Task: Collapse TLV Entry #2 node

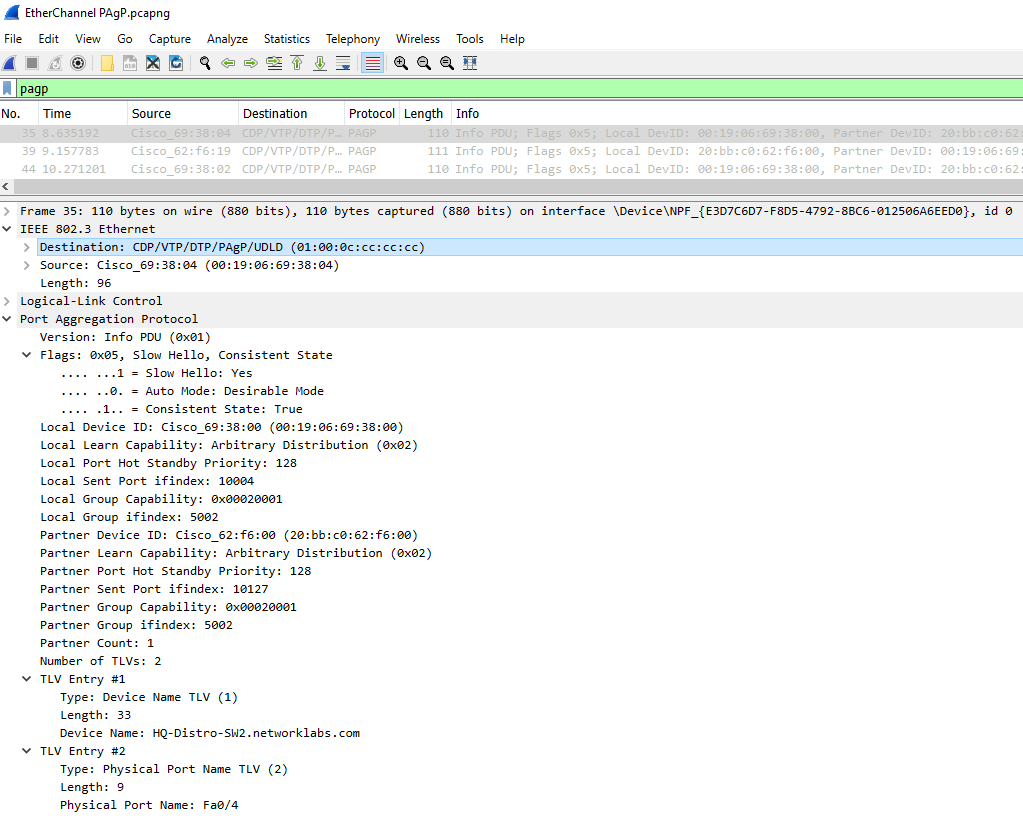Action: point(27,751)
